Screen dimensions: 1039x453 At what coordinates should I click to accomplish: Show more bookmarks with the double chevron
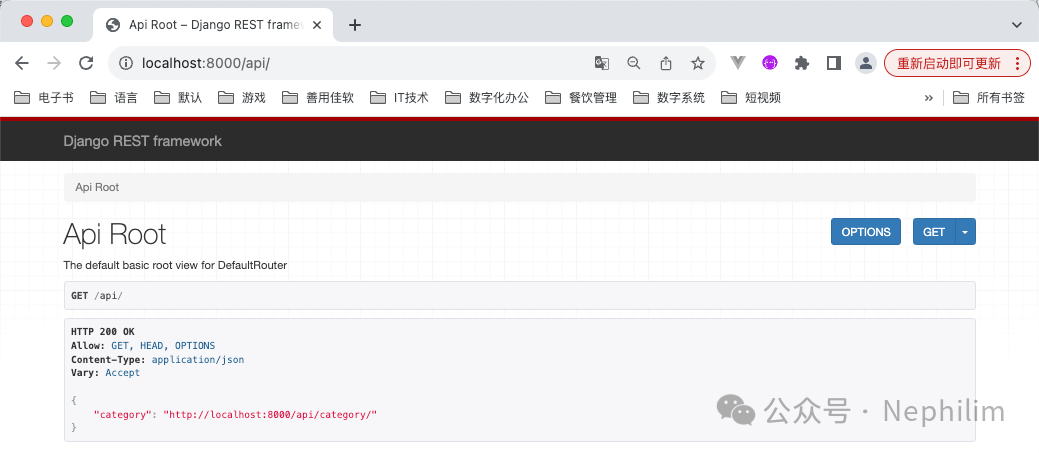click(928, 98)
